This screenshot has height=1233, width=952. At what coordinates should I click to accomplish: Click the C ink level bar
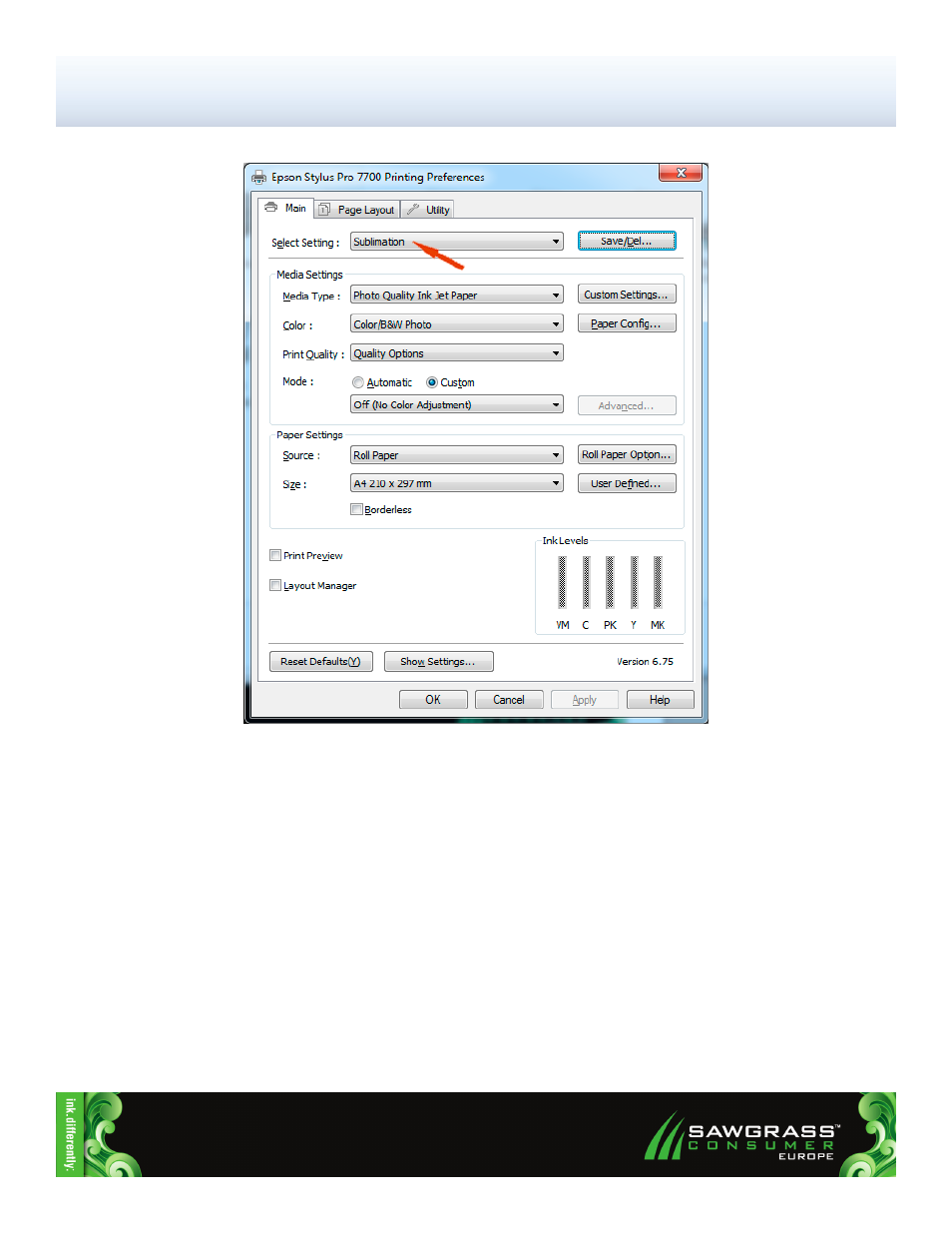tap(586, 582)
